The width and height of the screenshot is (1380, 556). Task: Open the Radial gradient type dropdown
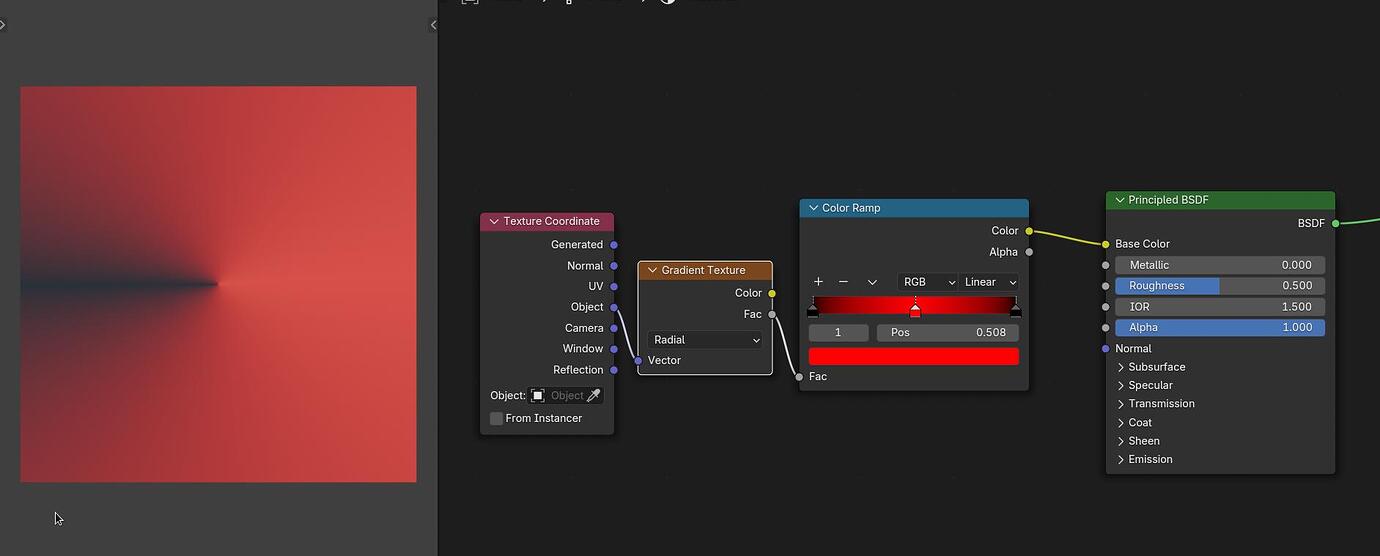[705, 340]
